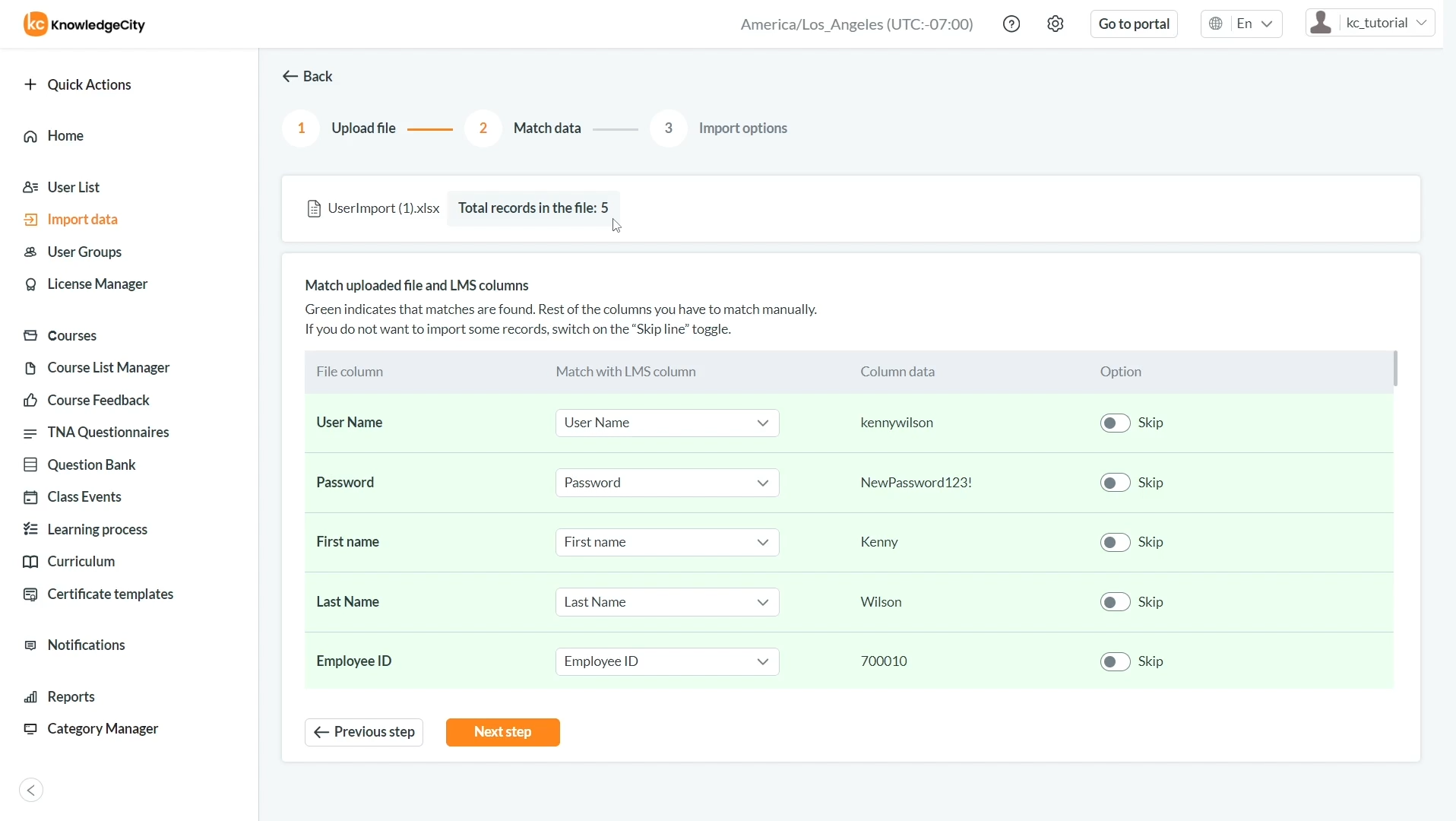The image size is (1456, 821).
Task: Click the Quick Actions plus icon
Action: 30,84
